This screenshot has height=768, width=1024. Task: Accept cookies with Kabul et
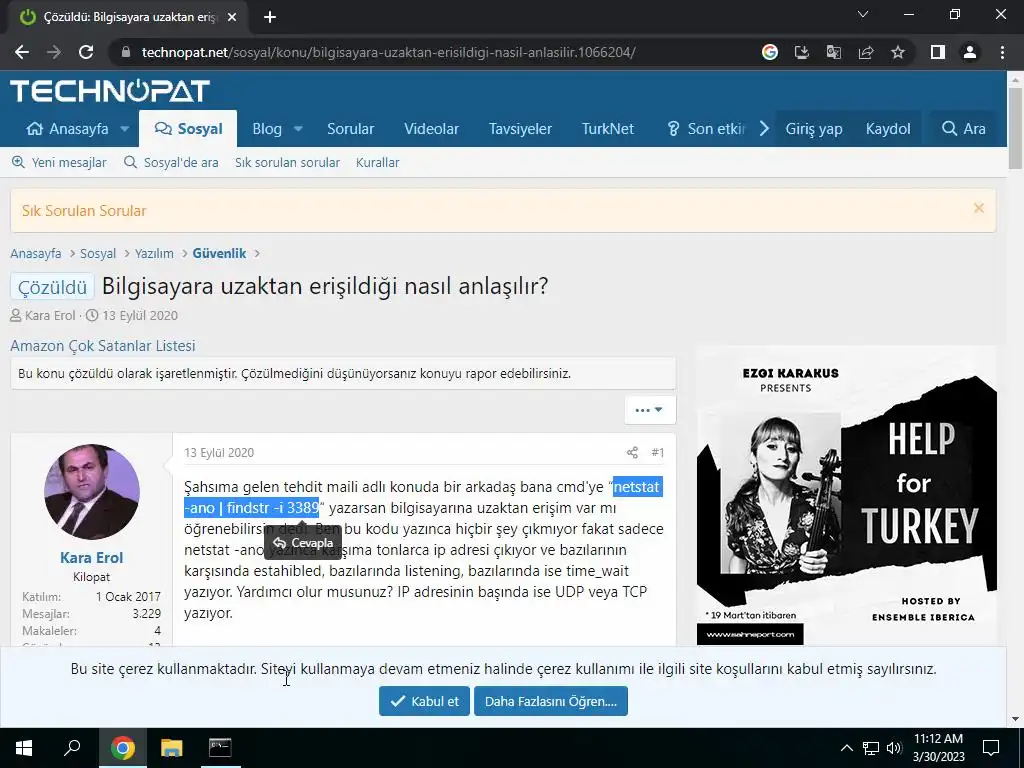[x=424, y=701]
